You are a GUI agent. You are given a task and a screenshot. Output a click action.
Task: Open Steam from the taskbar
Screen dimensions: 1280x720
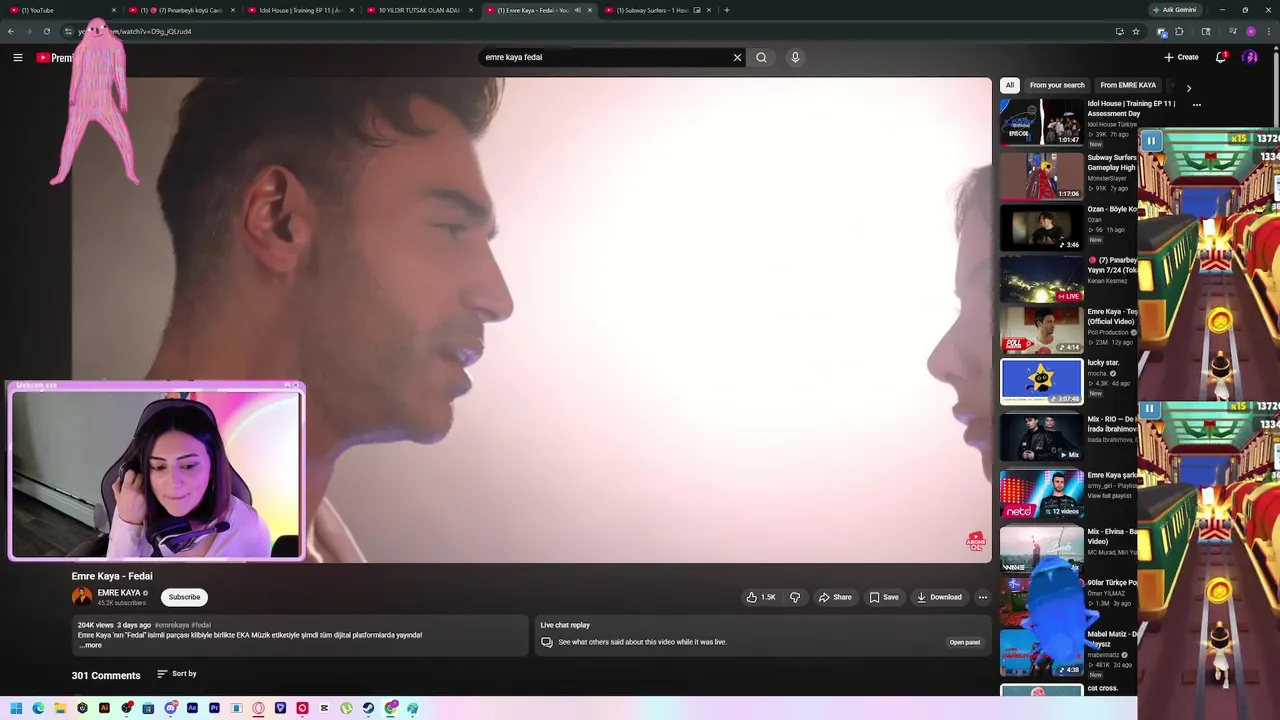point(368,708)
